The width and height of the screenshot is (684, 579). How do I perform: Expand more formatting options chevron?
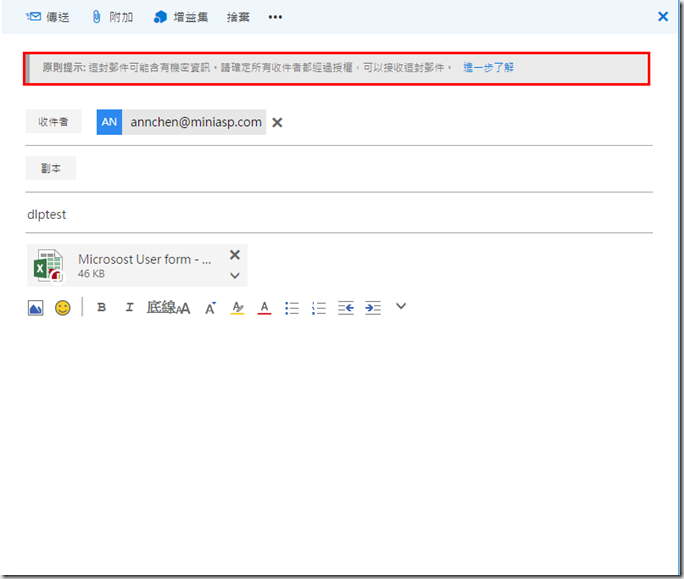(x=401, y=307)
